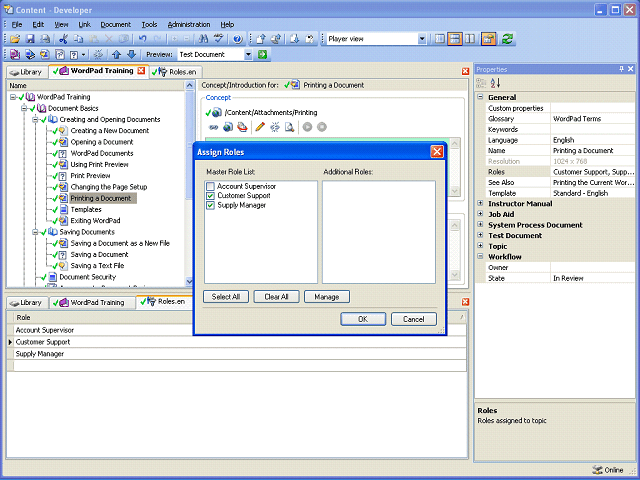Click the Properties sort A-Z icon
Viewport: 640px width, 480px height.
click(x=496, y=83)
